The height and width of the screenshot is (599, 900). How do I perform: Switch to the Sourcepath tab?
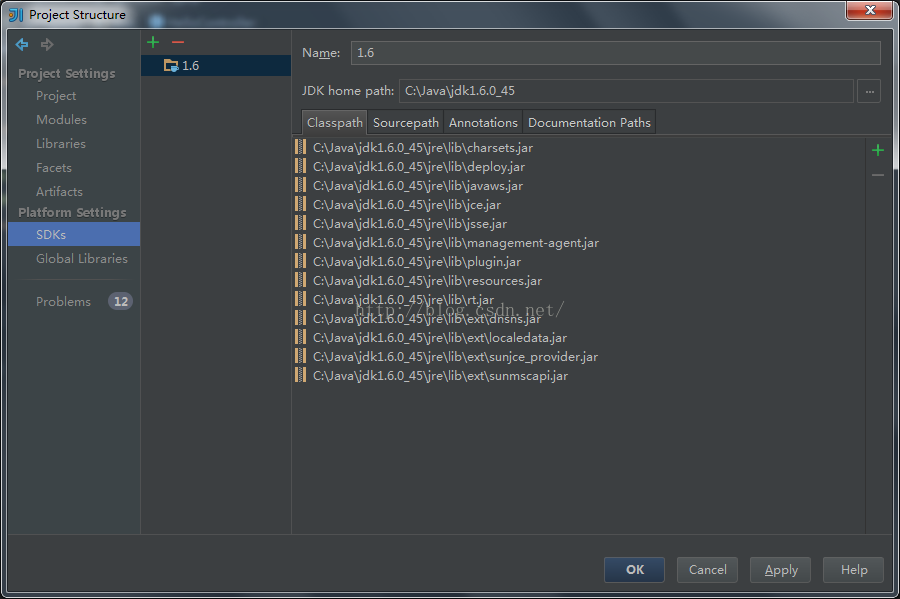pos(405,123)
